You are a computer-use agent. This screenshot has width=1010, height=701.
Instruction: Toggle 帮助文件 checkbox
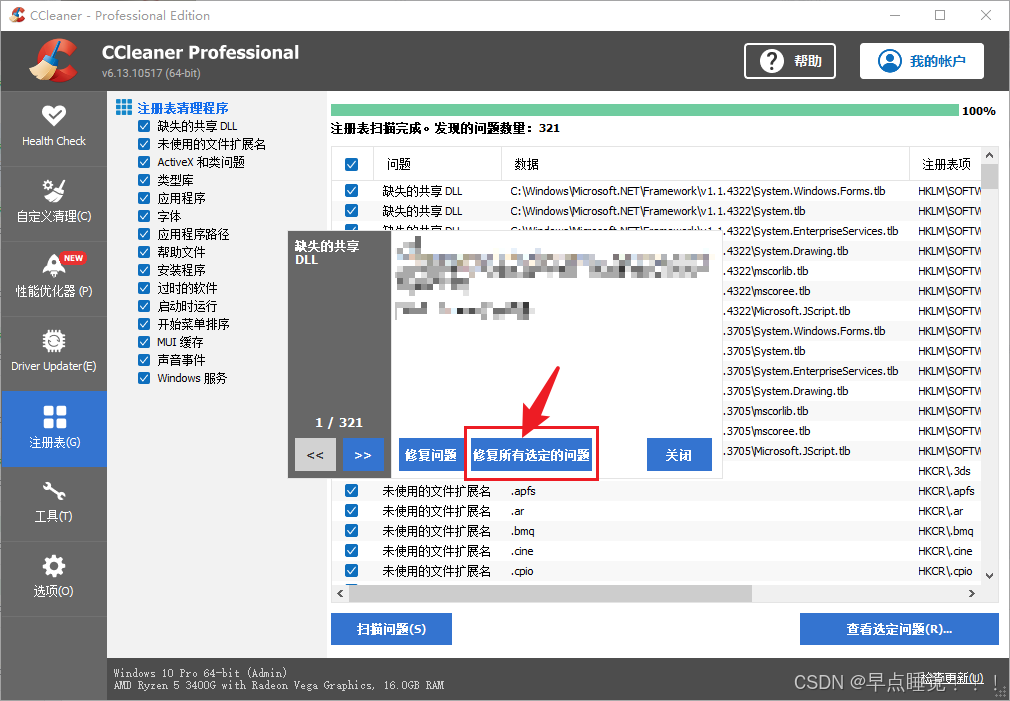(144, 252)
